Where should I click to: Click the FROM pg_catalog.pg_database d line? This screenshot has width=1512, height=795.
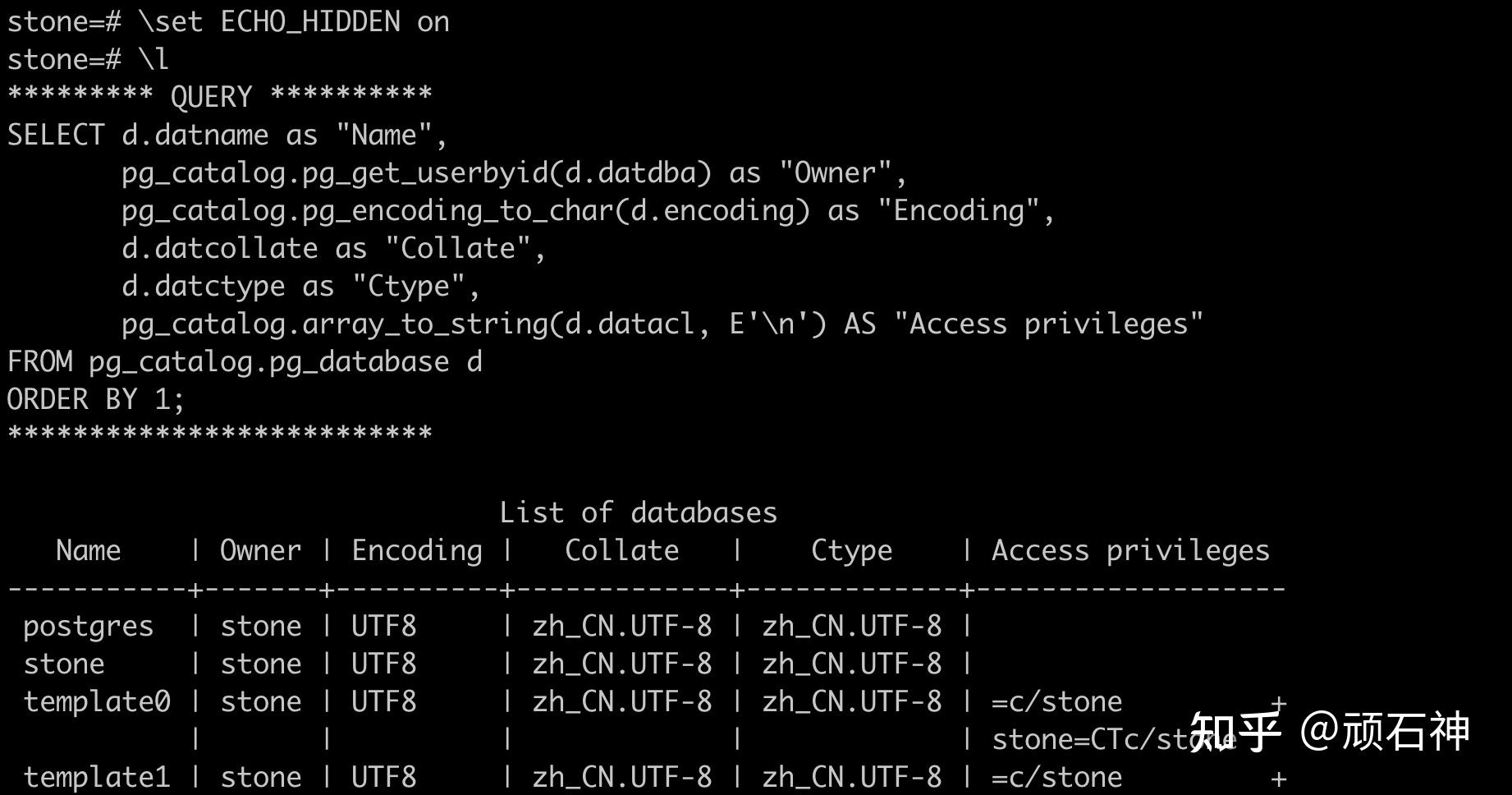click(245, 362)
